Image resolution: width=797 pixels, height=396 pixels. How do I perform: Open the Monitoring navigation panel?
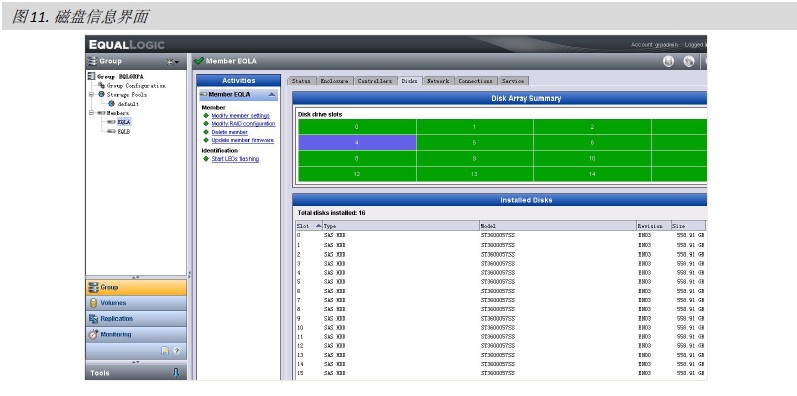coord(136,334)
